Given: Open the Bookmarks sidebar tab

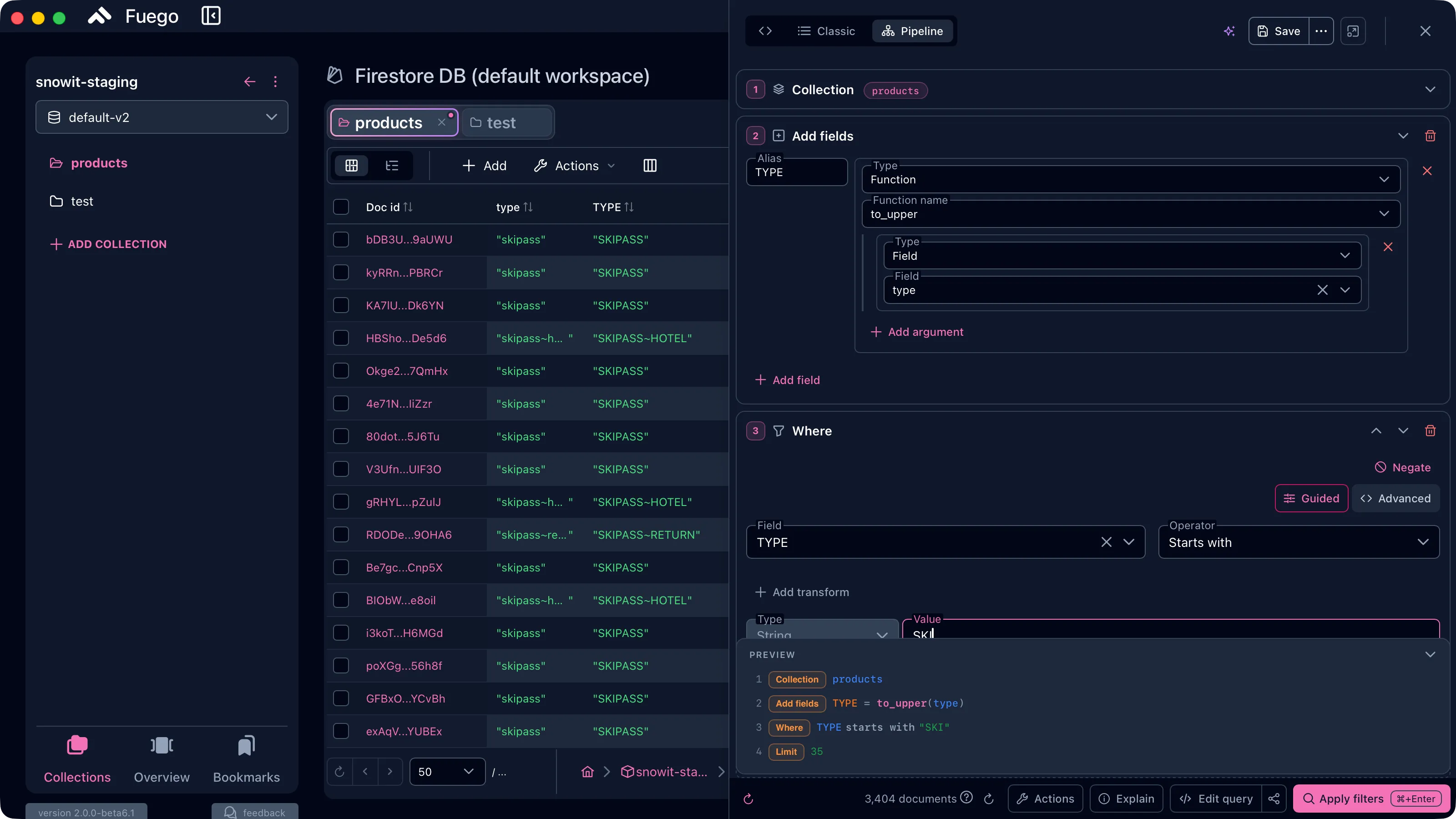Looking at the screenshot, I should tap(247, 759).
